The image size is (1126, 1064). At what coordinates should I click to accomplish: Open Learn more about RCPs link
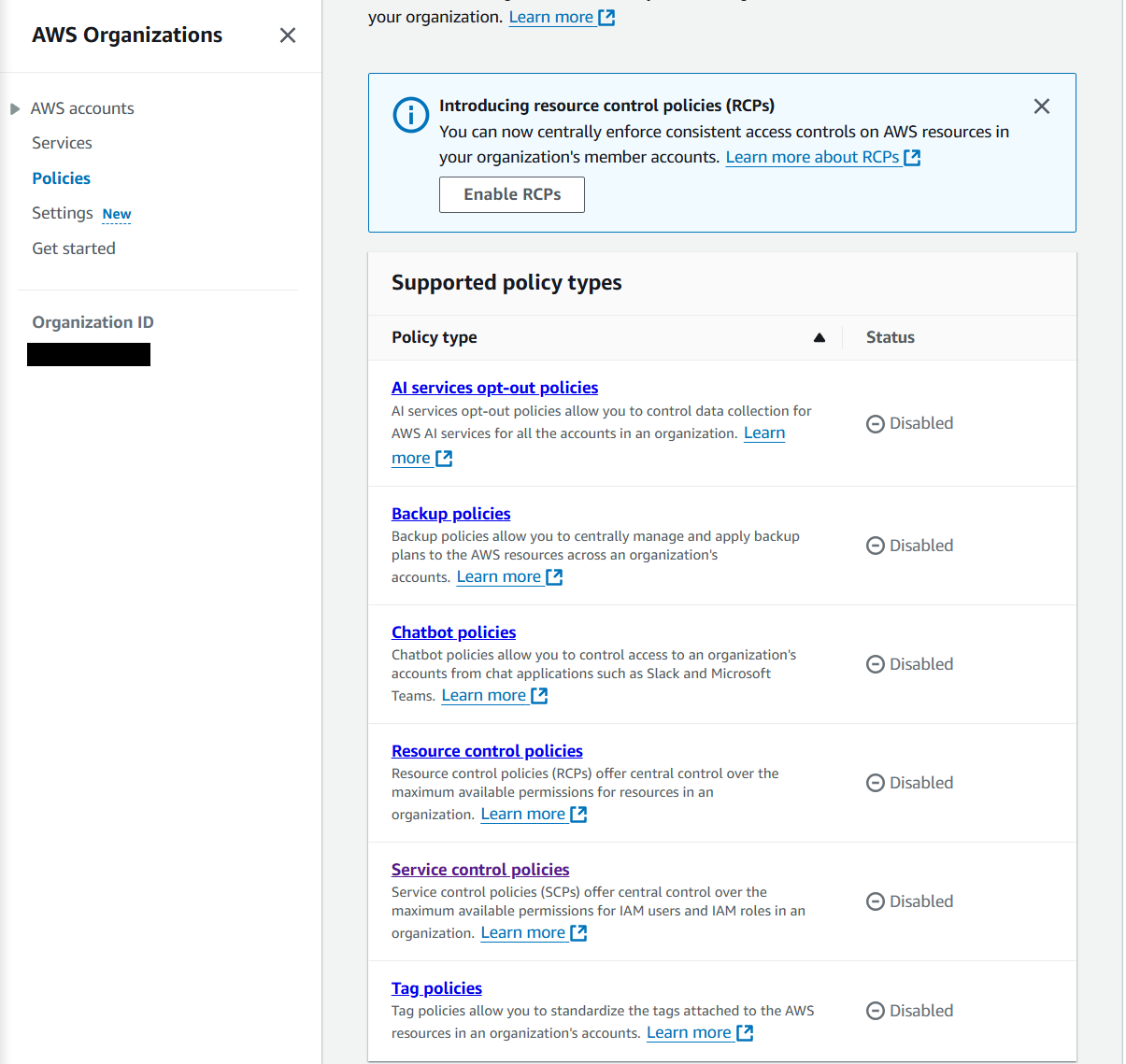[x=812, y=157]
